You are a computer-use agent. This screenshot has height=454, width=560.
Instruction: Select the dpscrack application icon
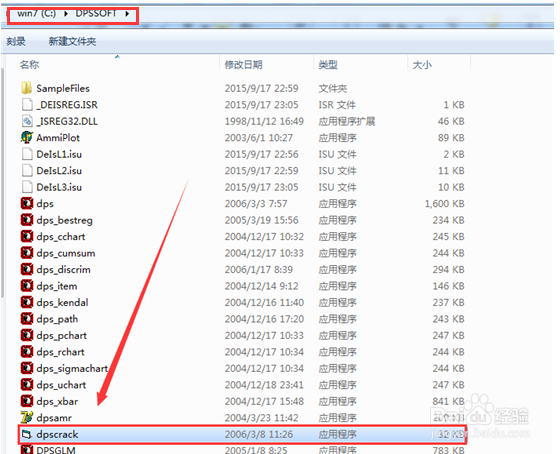pos(27,434)
